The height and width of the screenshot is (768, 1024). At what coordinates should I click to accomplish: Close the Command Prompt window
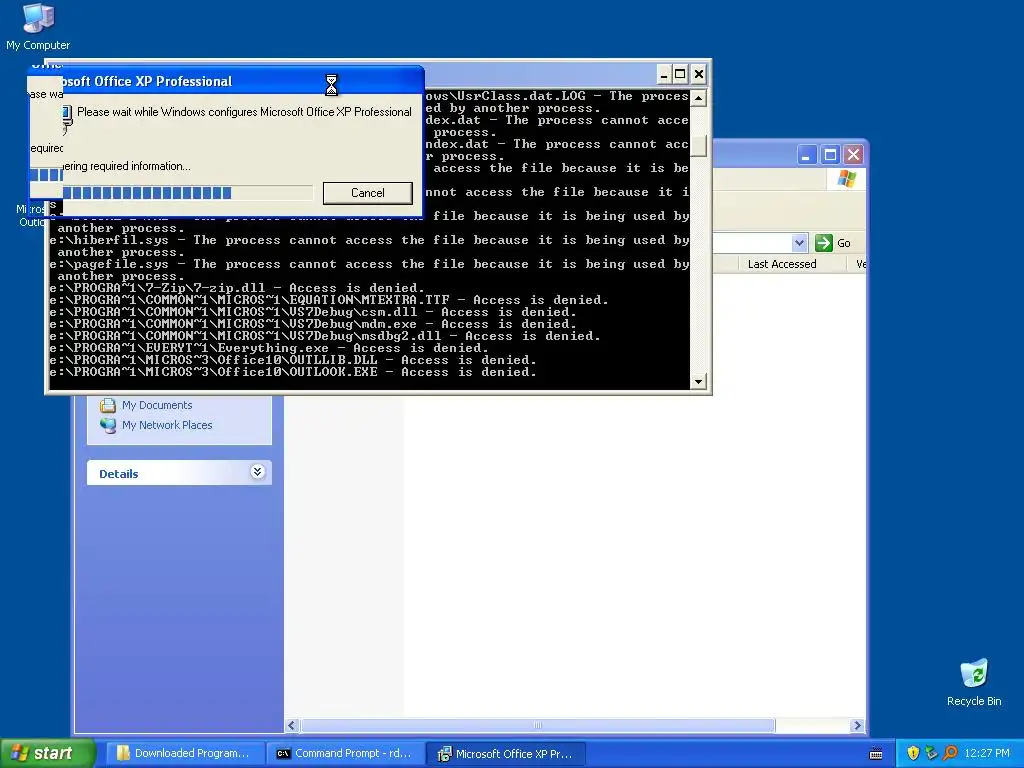(698, 74)
